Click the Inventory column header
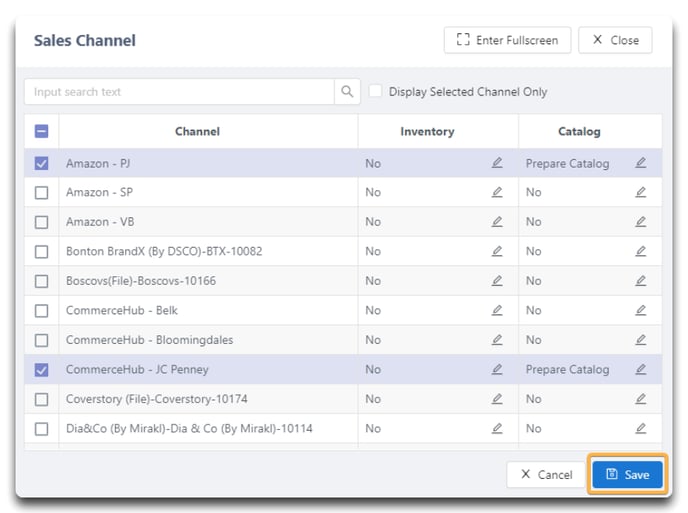The width and height of the screenshot is (688, 513). [427, 131]
